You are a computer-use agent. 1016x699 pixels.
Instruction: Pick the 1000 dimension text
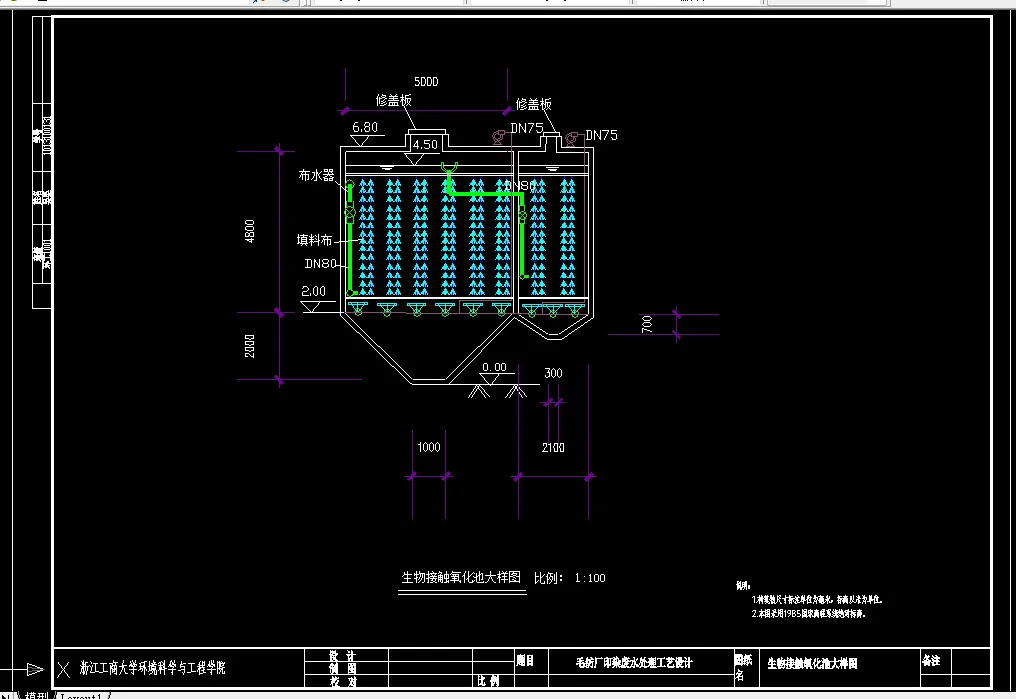[x=429, y=447]
